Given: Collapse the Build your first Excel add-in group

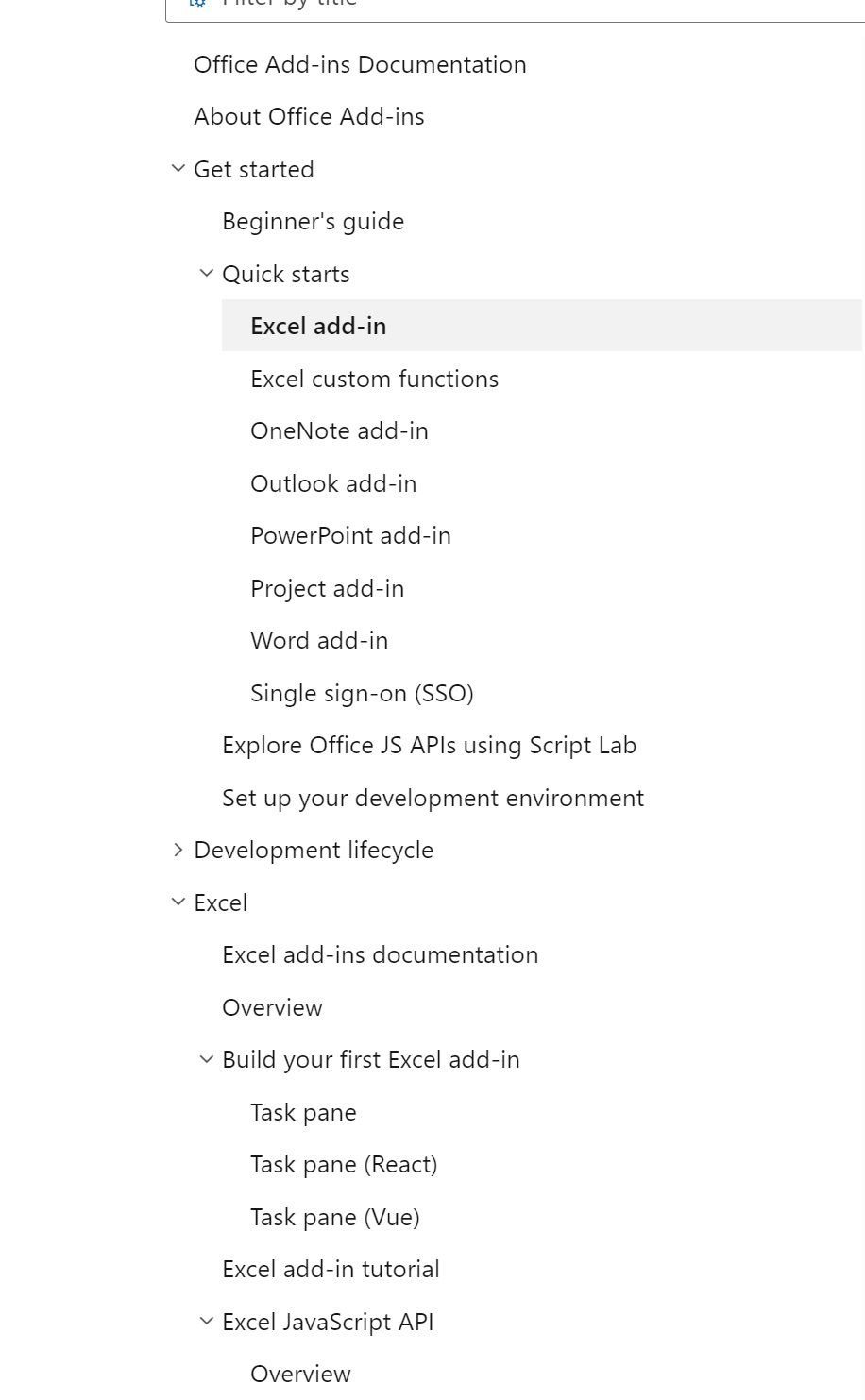Looking at the screenshot, I should tap(206, 1058).
